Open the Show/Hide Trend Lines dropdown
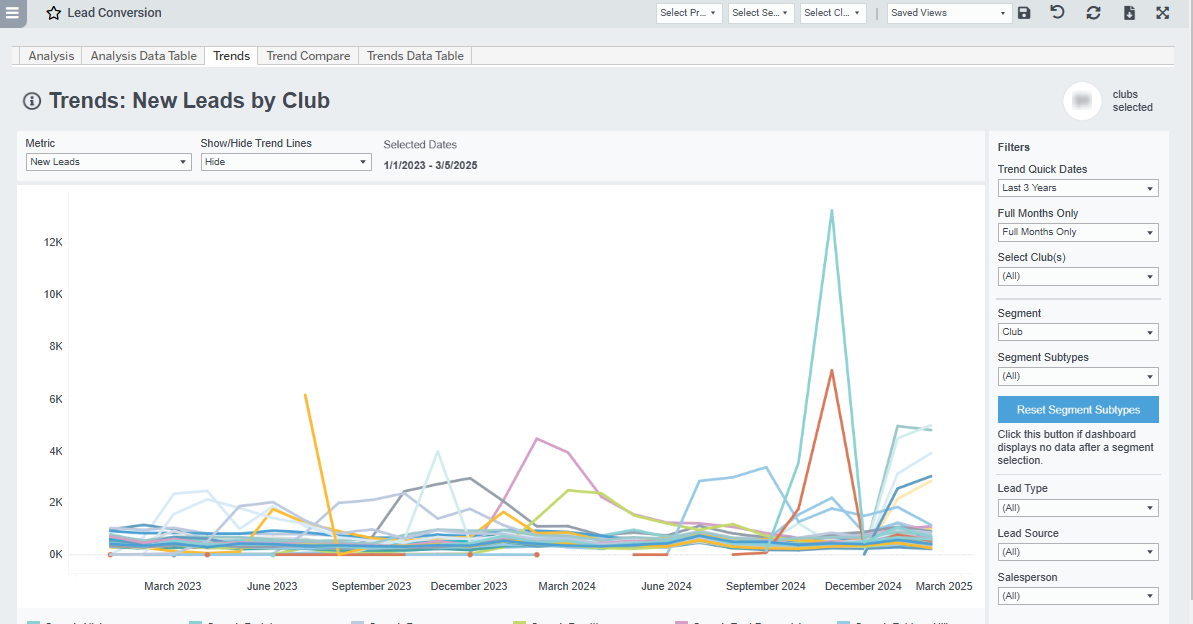The width and height of the screenshot is (1193, 624). (x=286, y=161)
